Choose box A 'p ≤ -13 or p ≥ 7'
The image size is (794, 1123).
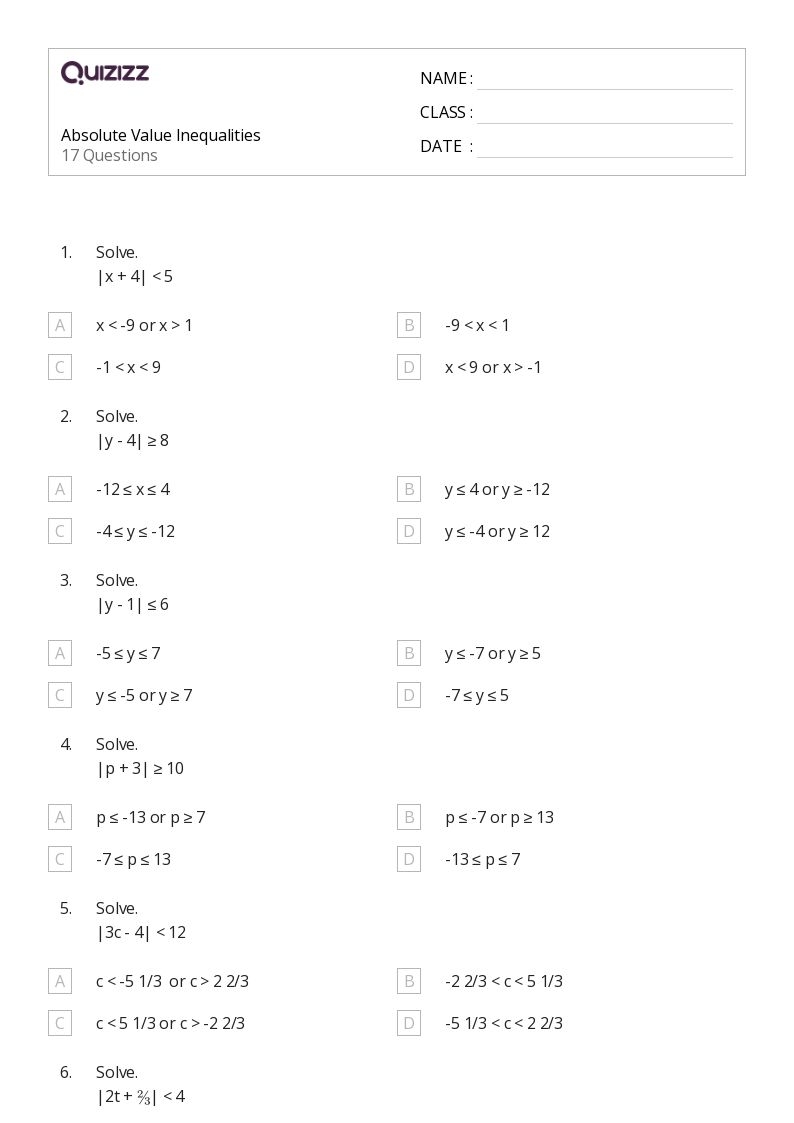pos(60,817)
